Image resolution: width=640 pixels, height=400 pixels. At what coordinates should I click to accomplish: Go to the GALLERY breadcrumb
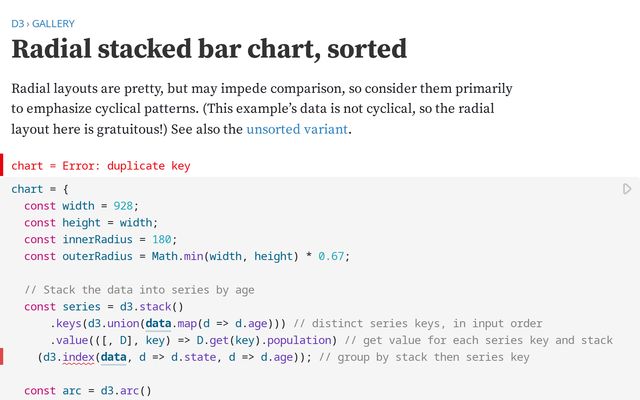(x=53, y=23)
